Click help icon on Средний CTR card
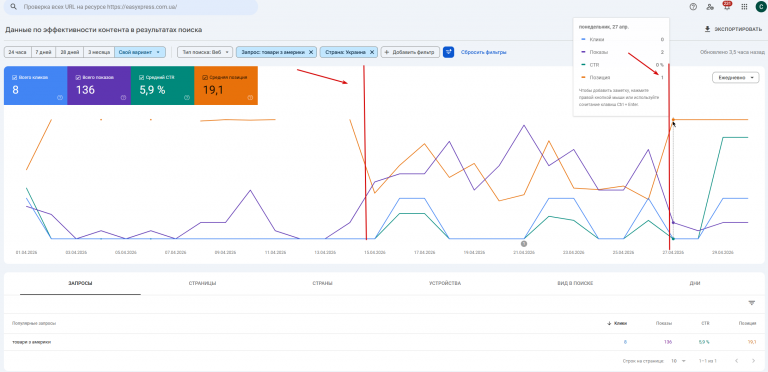 tap(187, 97)
